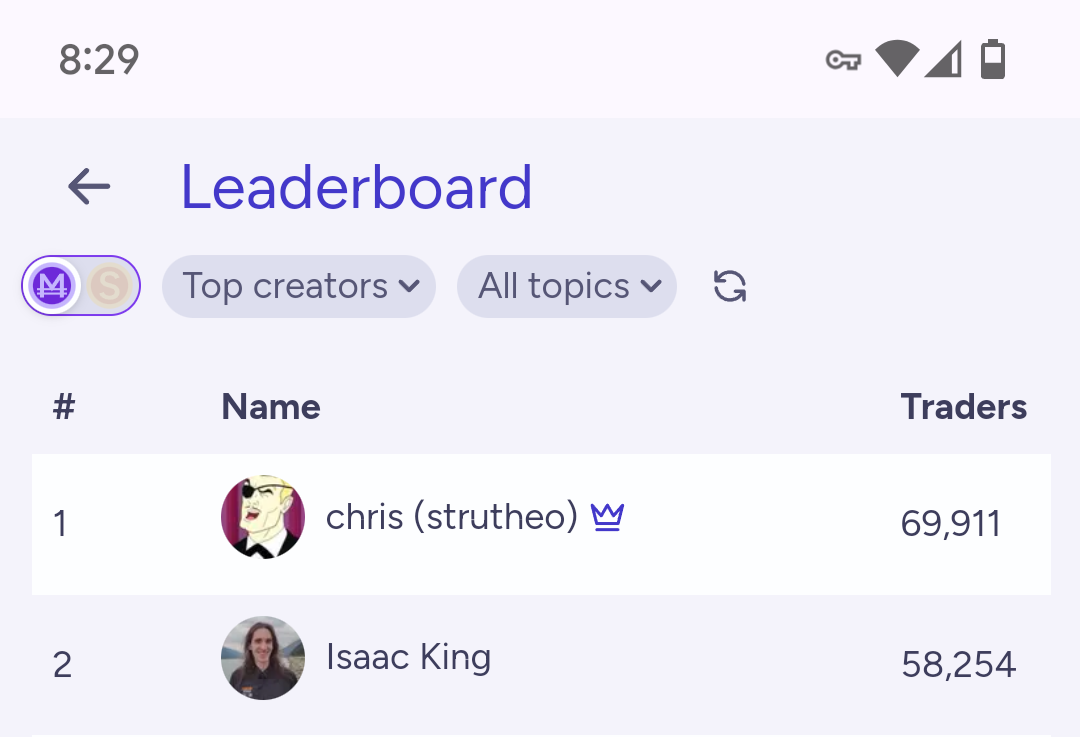Screen dimensions: 1080x737
Task: Open Isaac King's profile link
Action: [x=408, y=658]
